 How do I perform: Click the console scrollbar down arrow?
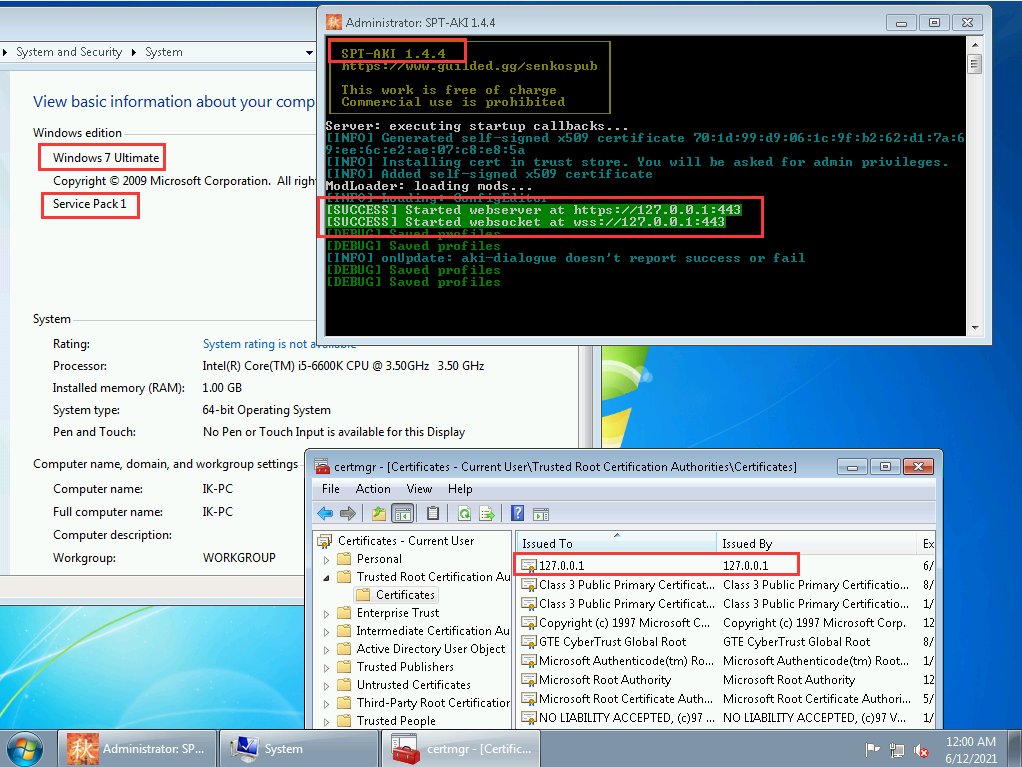[975, 328]
